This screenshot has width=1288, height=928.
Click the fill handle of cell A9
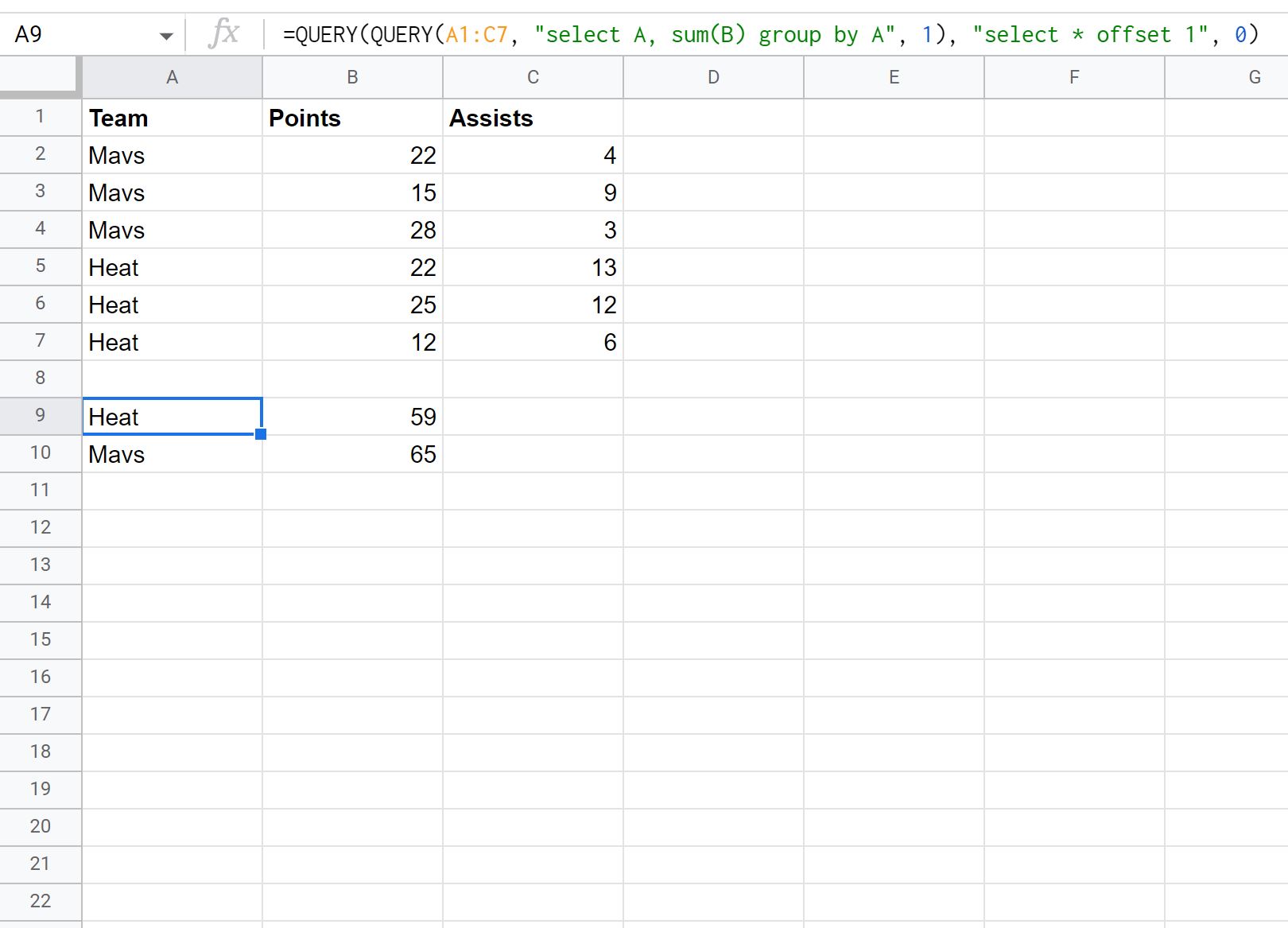coord(261,434)
